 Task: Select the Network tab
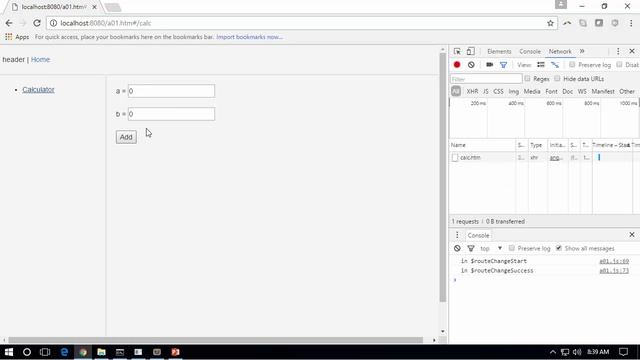pyautogui.click(x=560, y=51)
